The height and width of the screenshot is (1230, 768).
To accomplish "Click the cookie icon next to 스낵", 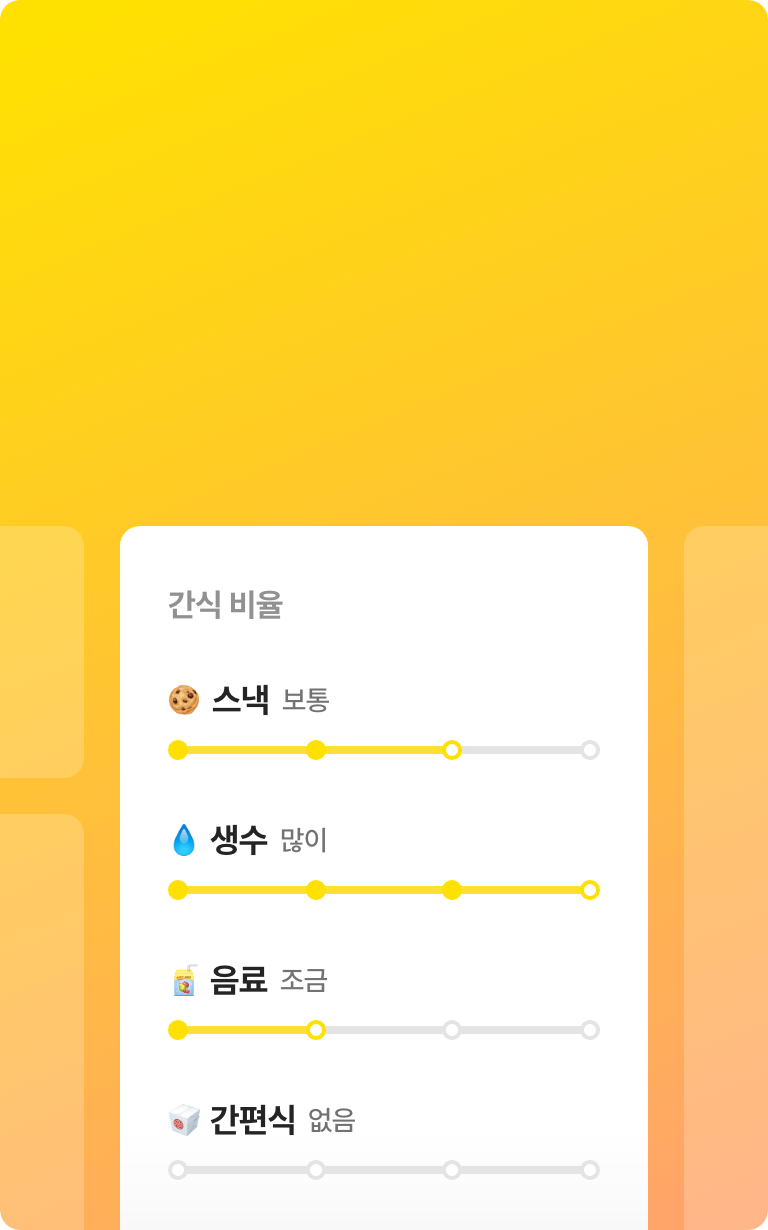I will (x=184, y=700).
